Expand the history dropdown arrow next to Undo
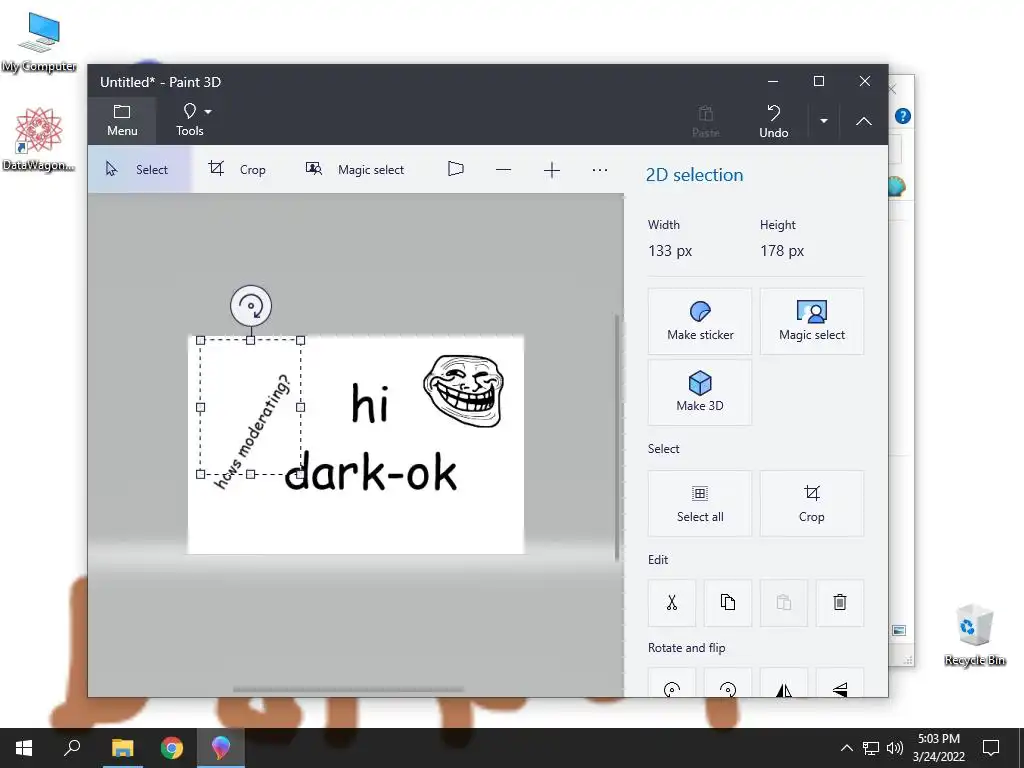 point(824,121)
